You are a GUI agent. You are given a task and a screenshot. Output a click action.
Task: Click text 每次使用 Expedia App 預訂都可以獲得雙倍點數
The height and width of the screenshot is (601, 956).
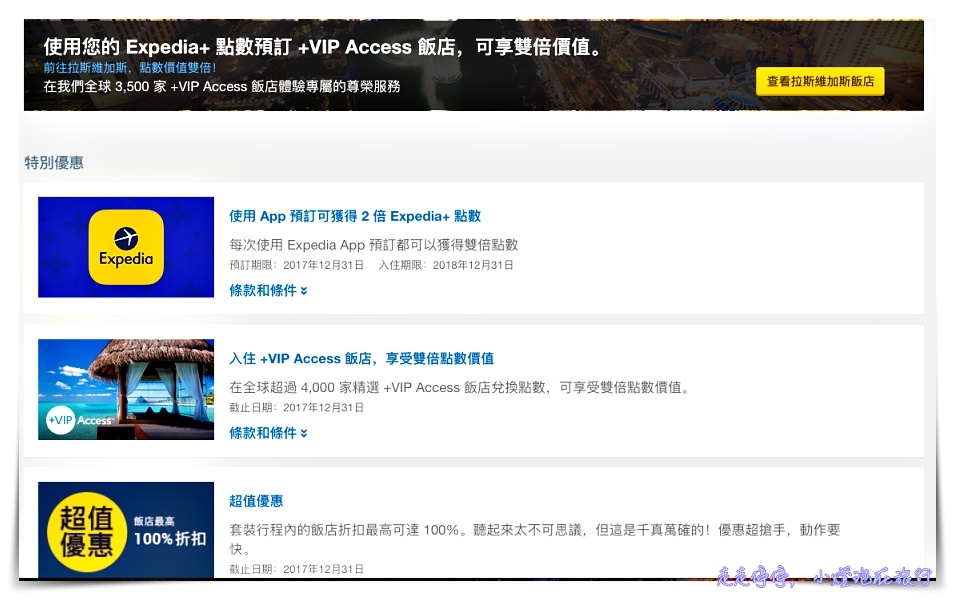point(374,245)
